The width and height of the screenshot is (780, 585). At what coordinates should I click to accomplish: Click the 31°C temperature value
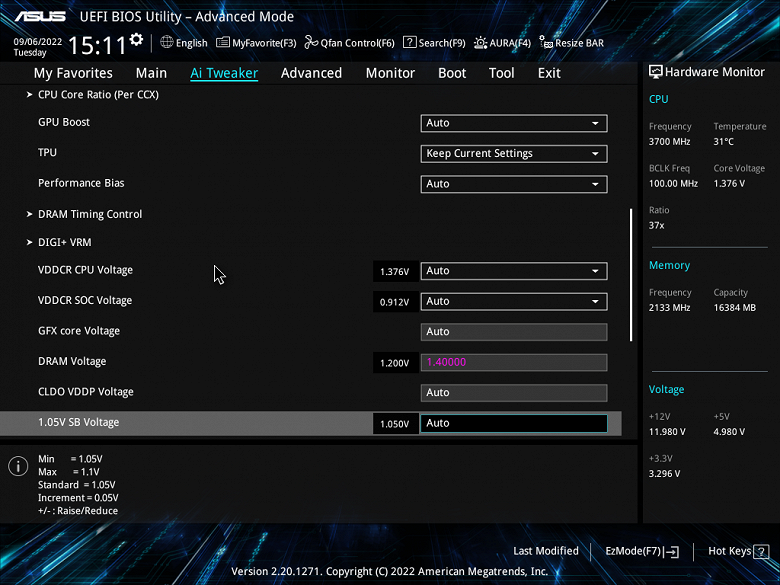point(723,142)
